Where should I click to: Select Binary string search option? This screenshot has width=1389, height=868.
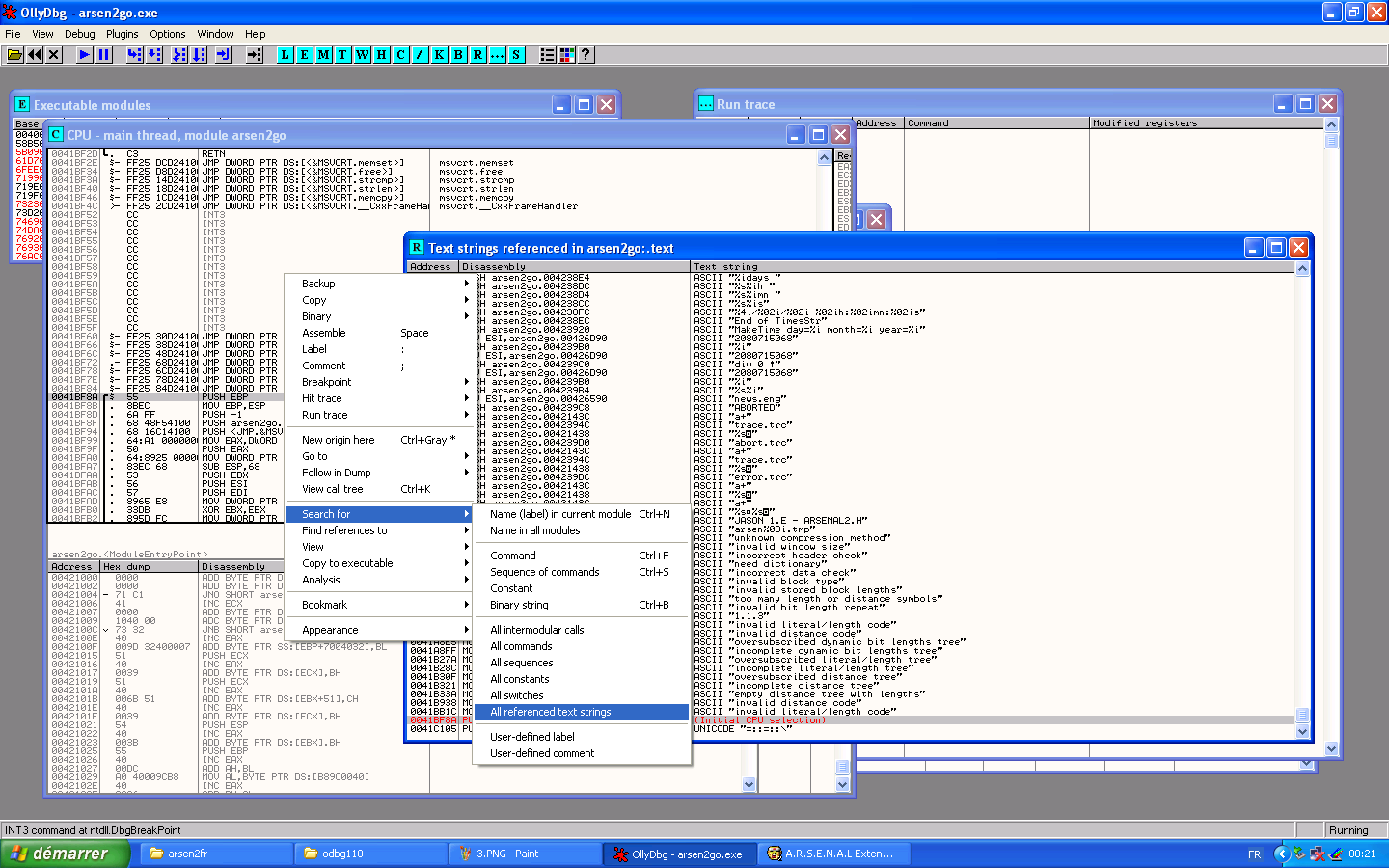pyautogui.click(x=582, y=605)
